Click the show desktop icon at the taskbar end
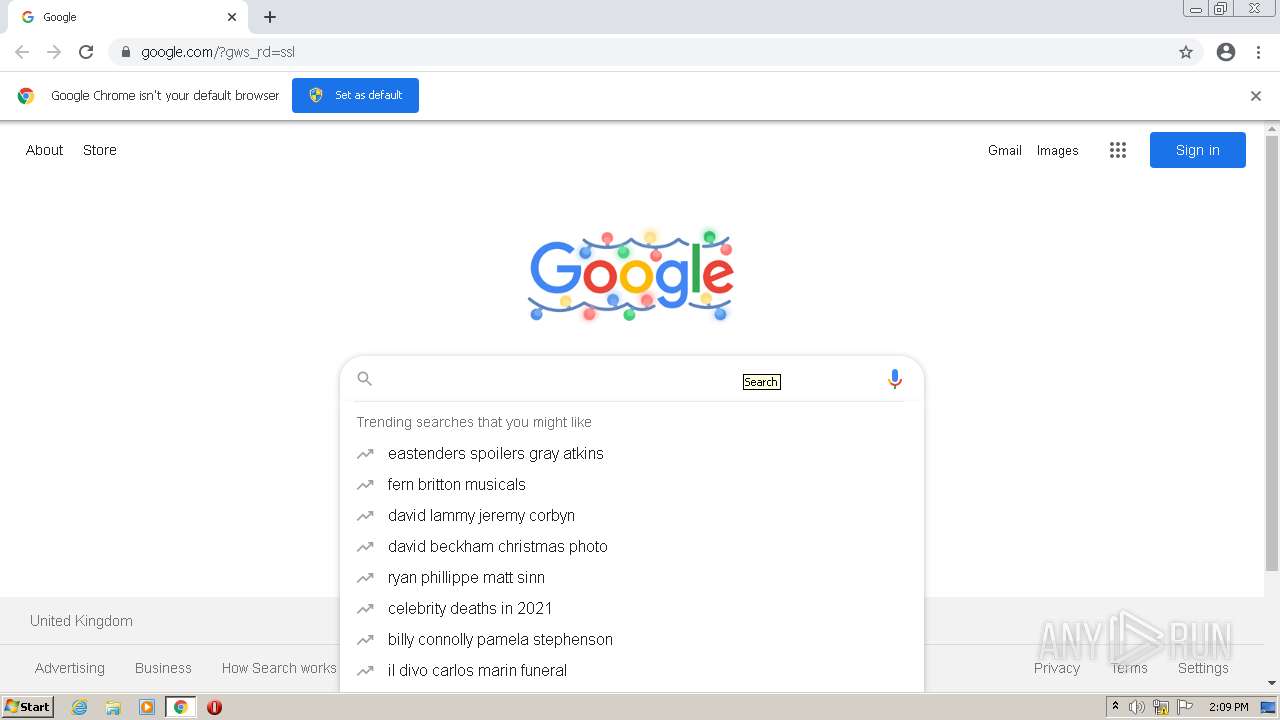Image resolution: width=1280 pixels, height=720 pixels. [1269, 707]
